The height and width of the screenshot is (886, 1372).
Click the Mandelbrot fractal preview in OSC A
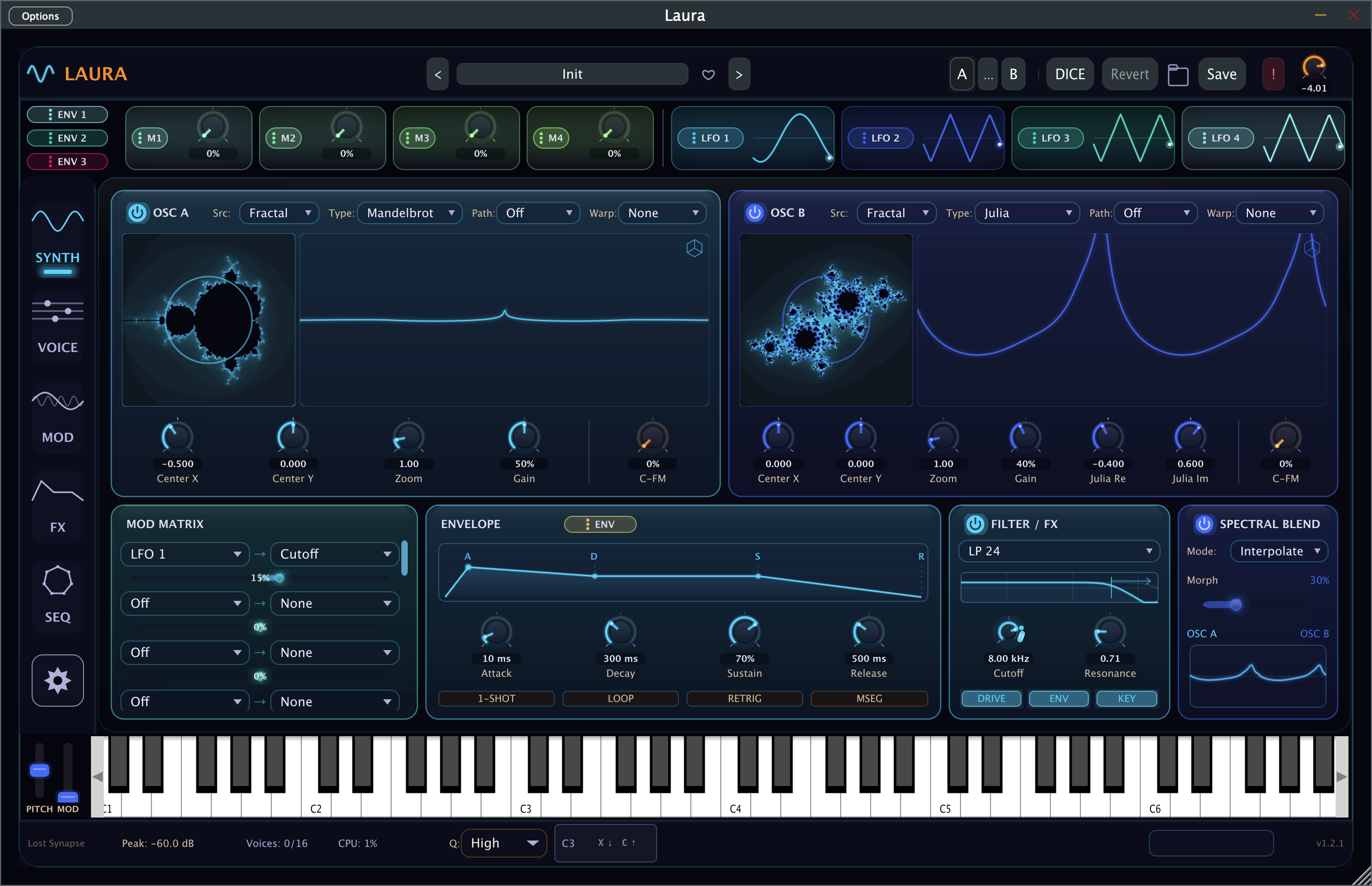coord(209,320)
